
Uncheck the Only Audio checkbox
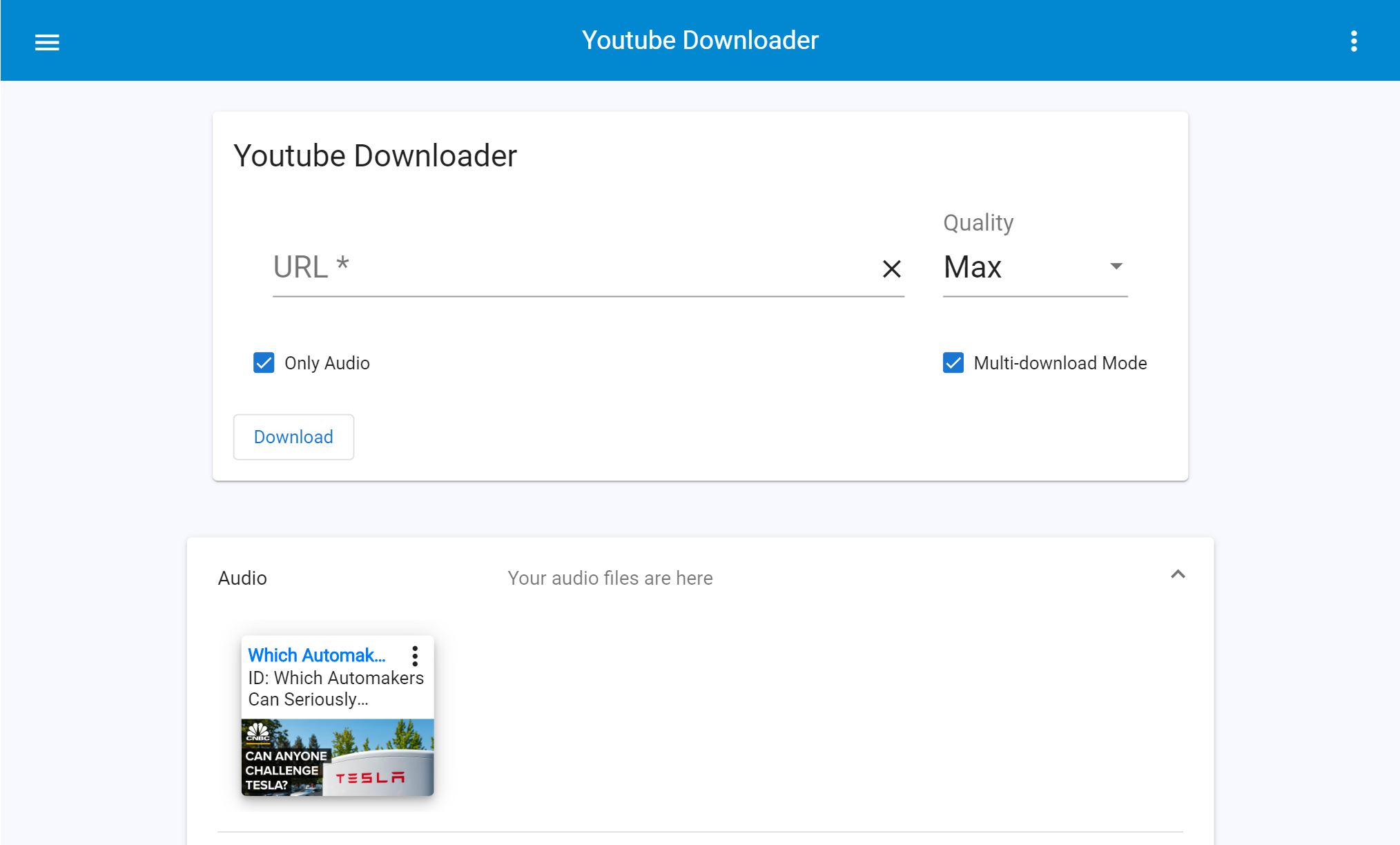click(264, 362)
